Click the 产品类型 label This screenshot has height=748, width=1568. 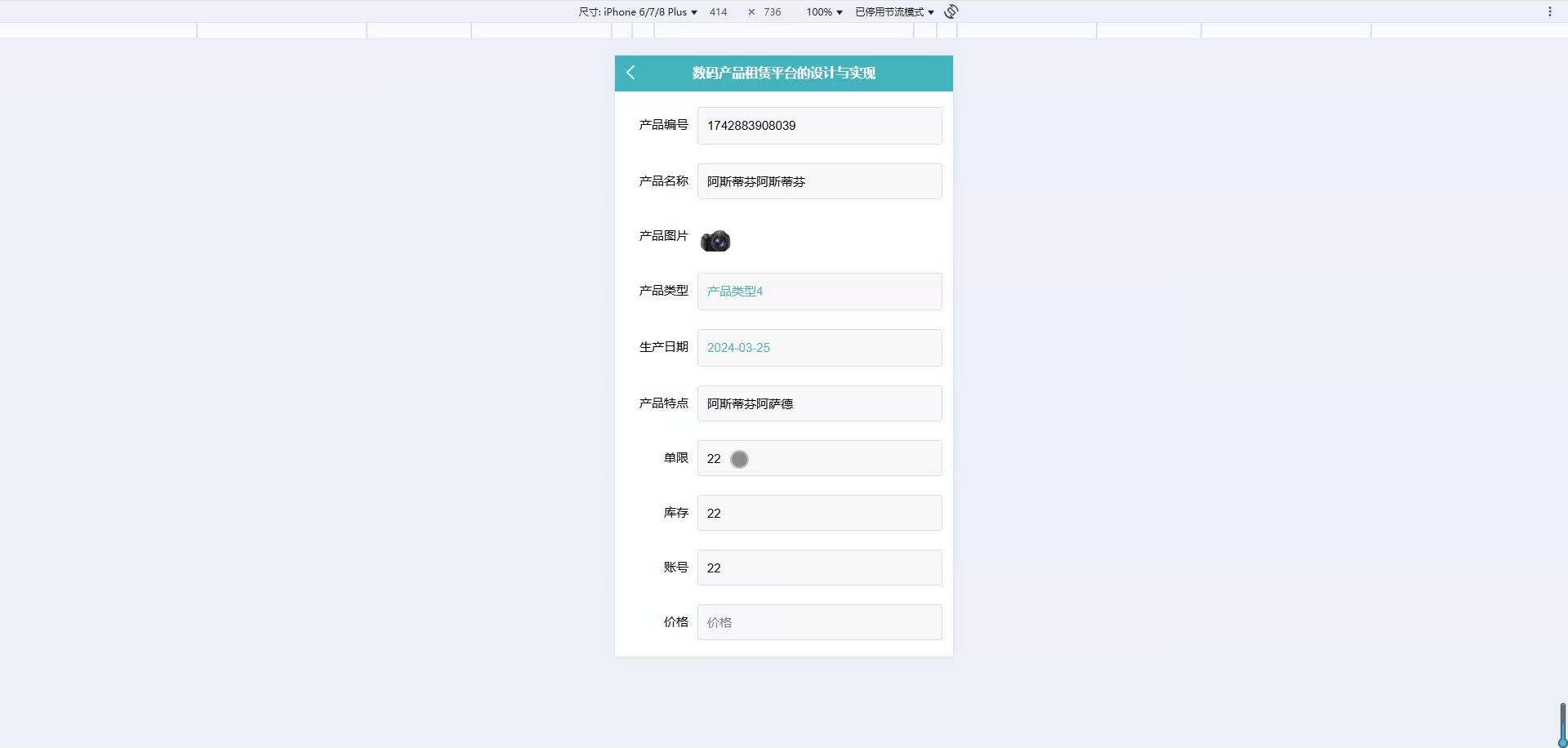tap(663, 291)
